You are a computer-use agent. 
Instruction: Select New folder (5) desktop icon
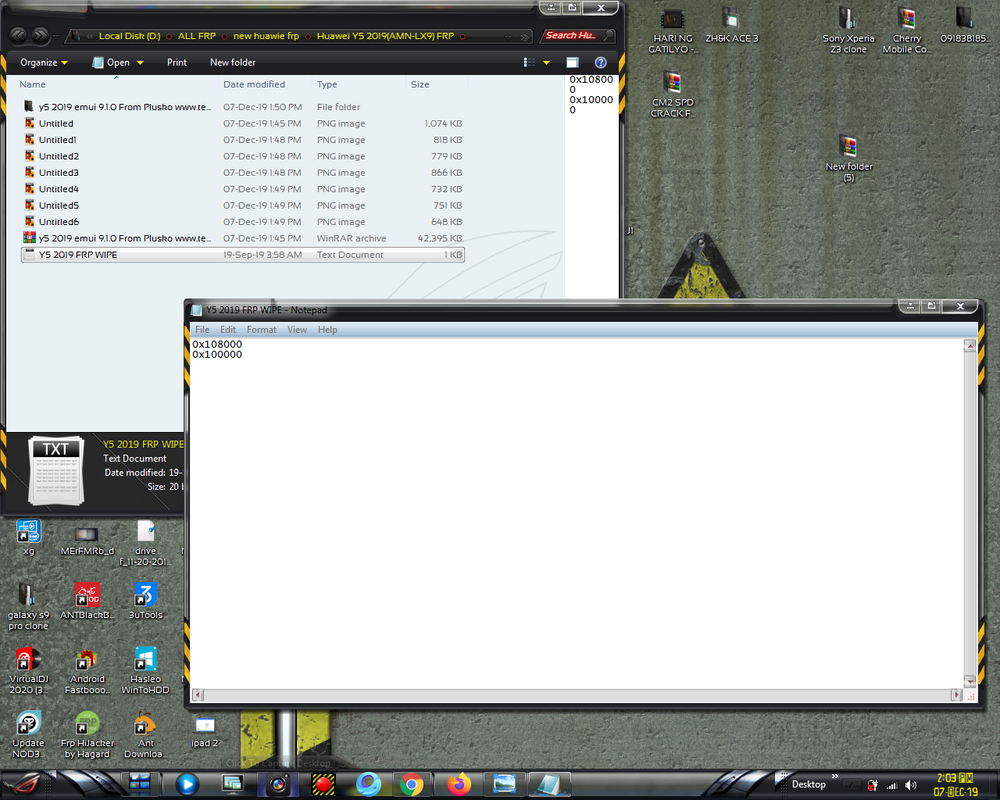tap(849, 159)
